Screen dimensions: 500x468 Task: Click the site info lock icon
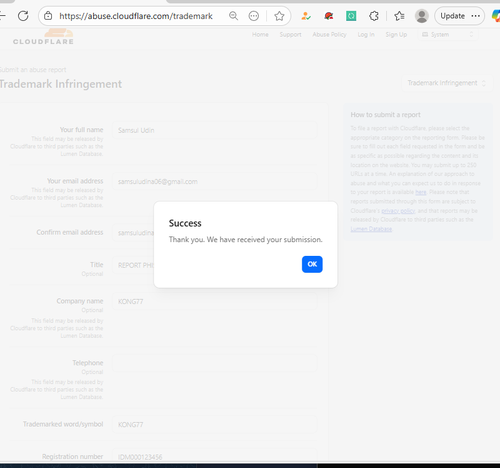[48, 16]
